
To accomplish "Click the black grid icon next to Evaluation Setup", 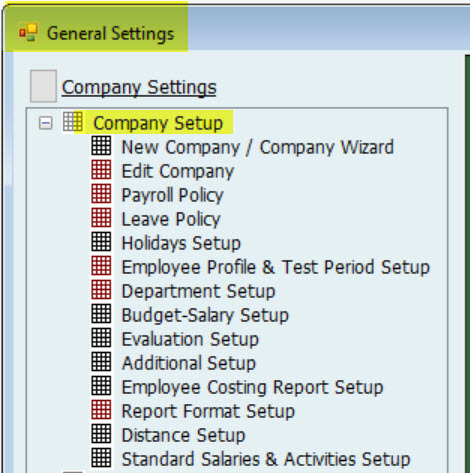I will (101, 338).
